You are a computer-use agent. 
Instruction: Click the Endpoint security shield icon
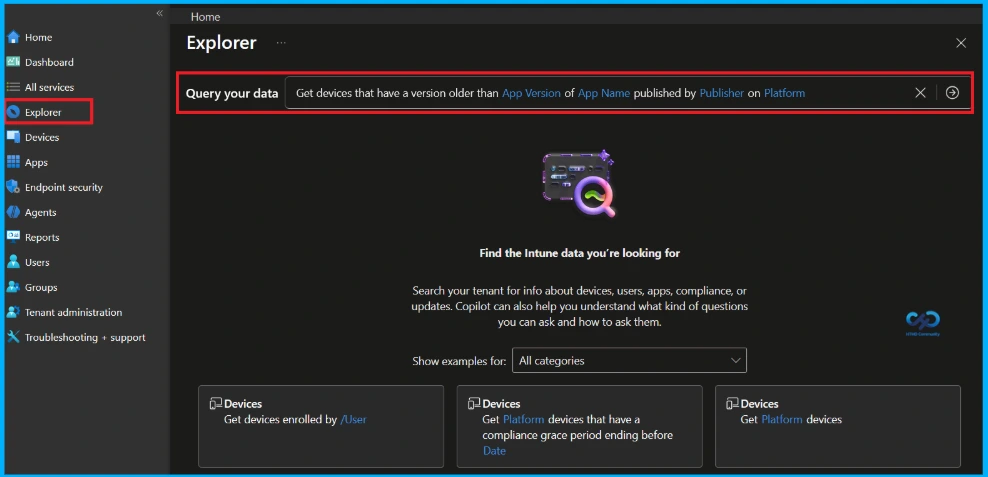[13, 187]
